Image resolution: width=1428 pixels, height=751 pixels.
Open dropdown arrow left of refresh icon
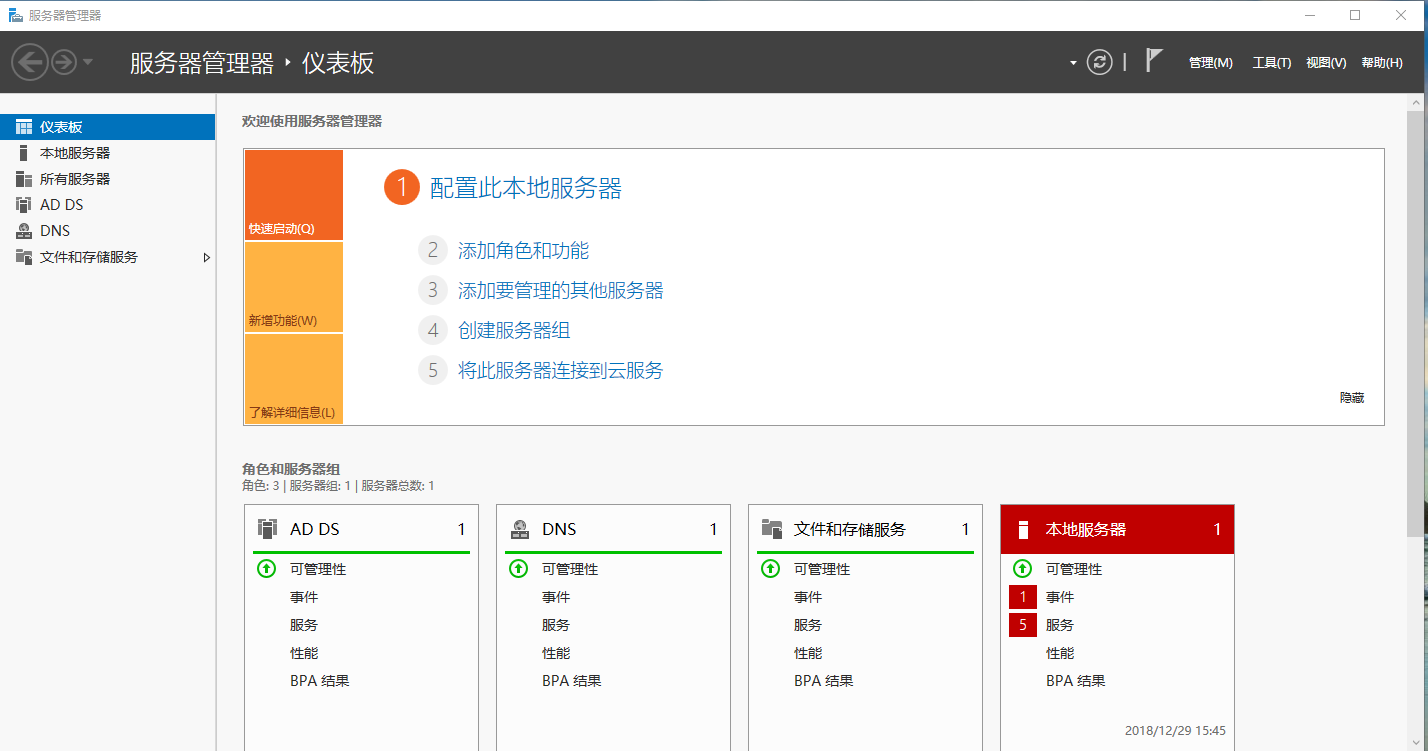[1073, 63]
